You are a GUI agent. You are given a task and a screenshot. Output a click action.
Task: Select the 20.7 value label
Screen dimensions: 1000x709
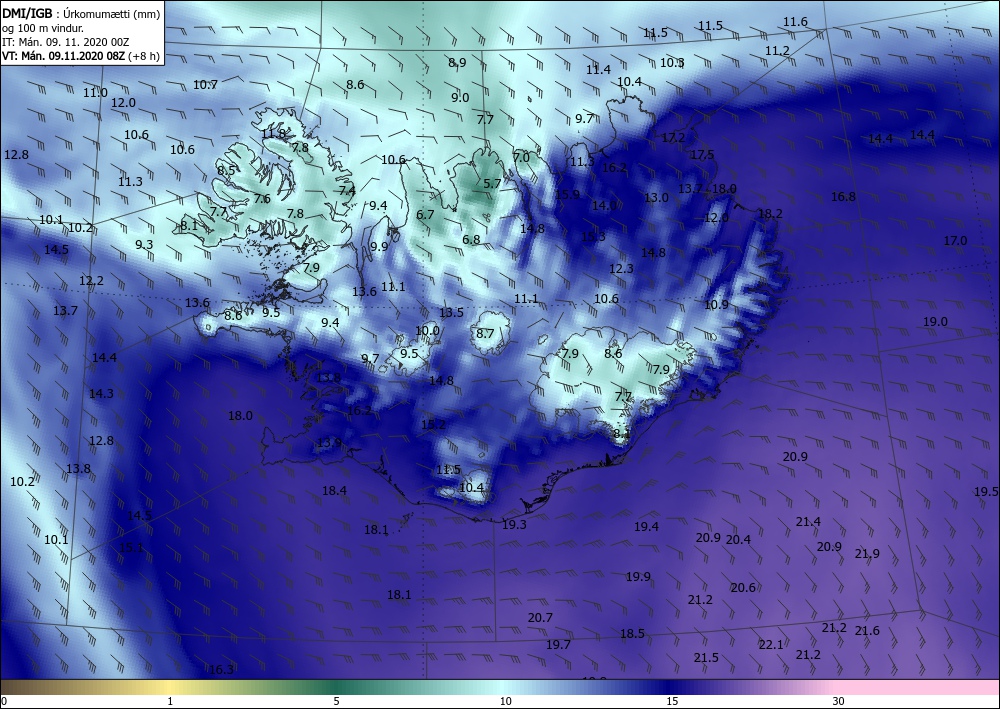click(x=540, y=617)
